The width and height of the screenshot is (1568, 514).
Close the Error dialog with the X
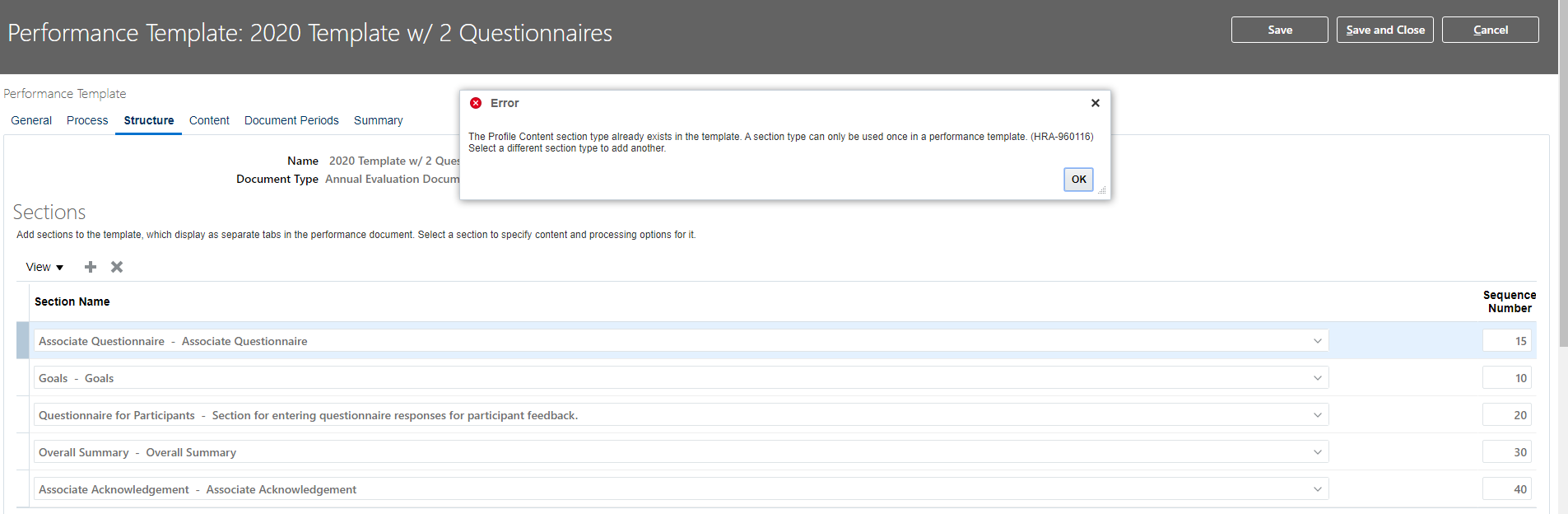tap(1095, 103)
